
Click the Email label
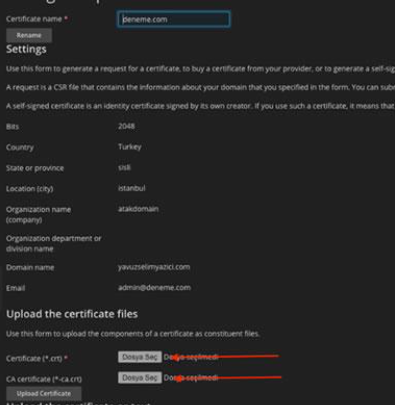click(15, 288)
